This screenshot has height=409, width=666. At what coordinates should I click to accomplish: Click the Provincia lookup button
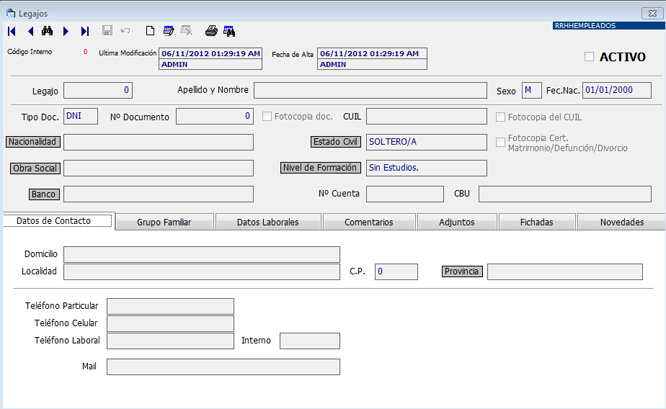463,271
